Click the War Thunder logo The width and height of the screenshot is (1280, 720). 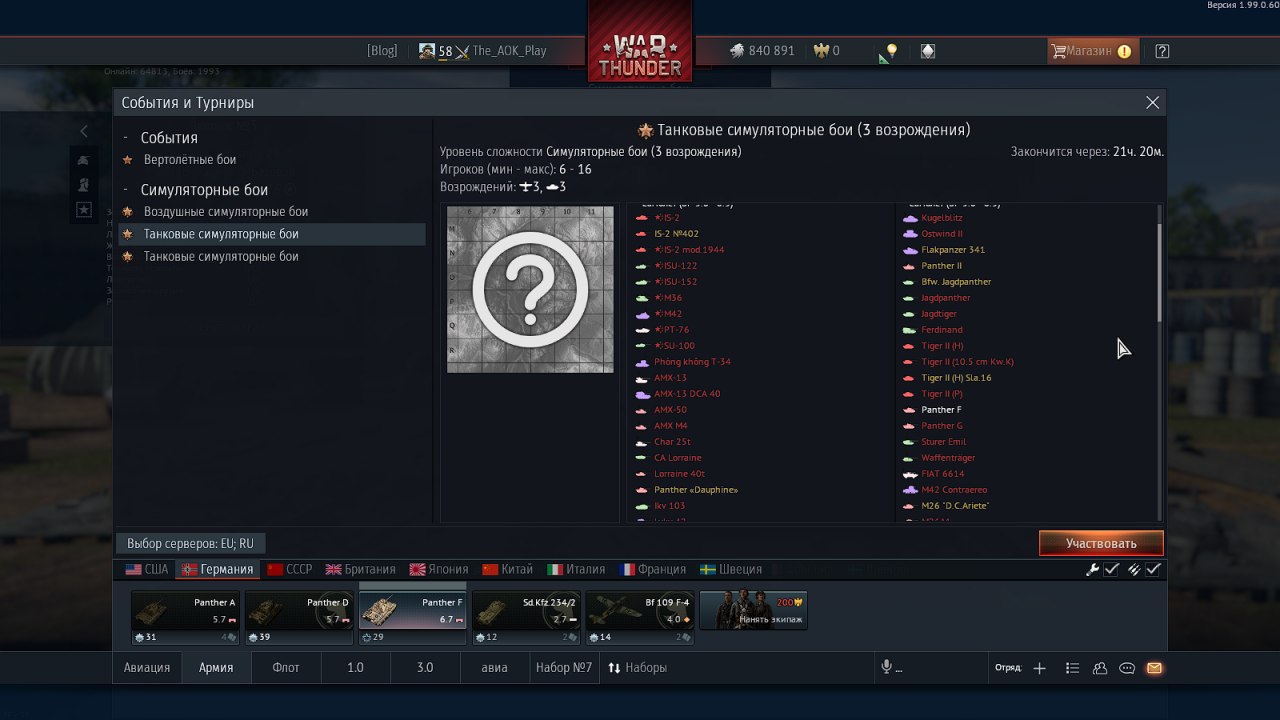pyautogui.click(x=640, y=55)
